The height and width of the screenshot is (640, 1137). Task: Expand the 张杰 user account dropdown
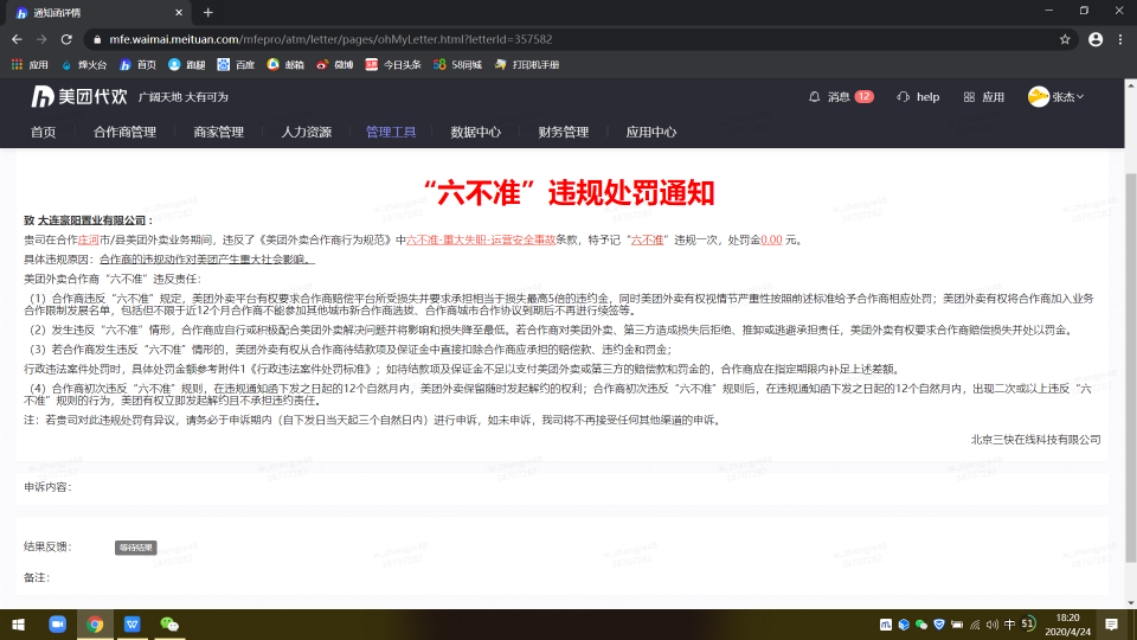click(1060, 97)
